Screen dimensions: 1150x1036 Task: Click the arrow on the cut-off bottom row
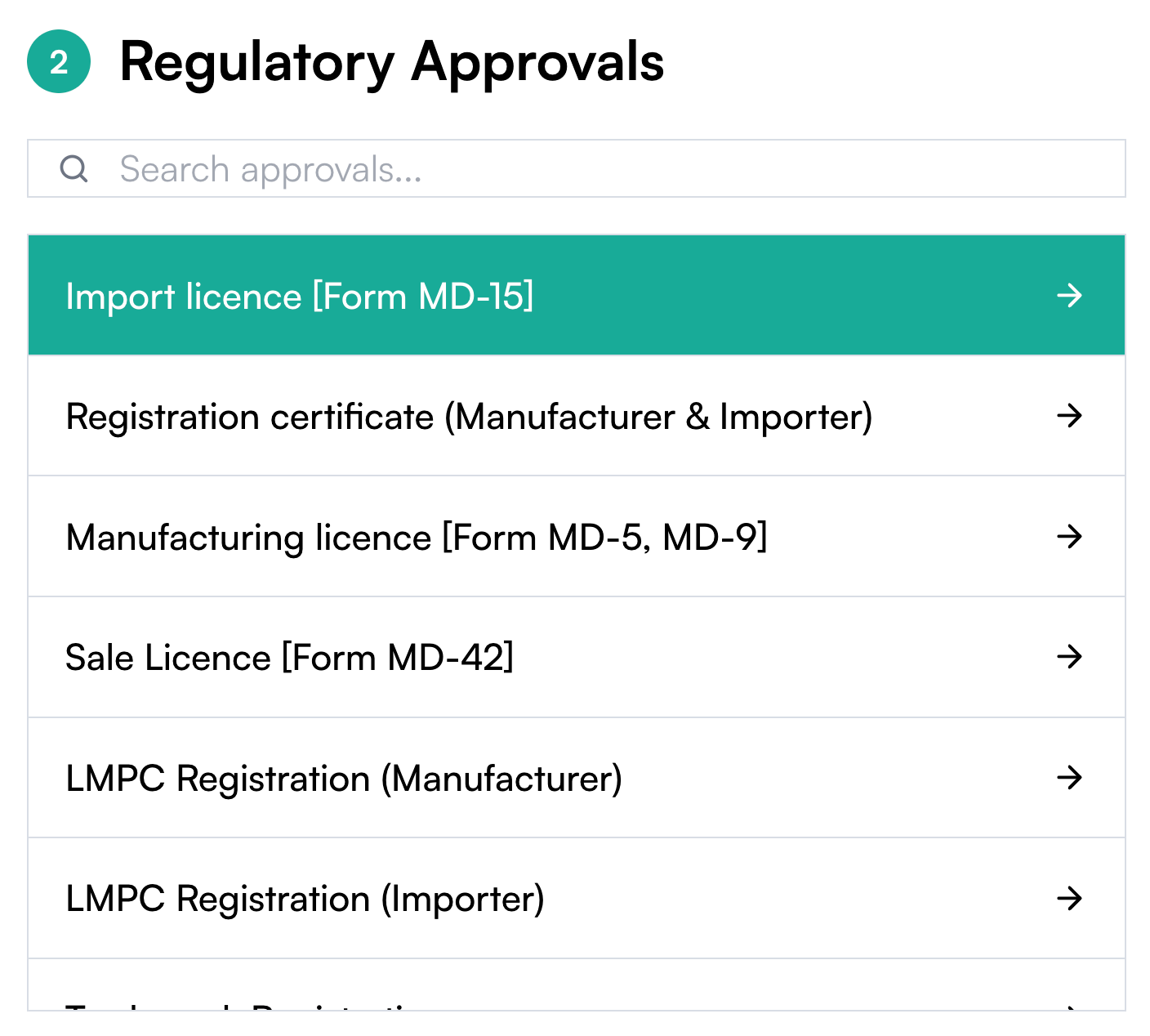(x=1069, y=1007)
